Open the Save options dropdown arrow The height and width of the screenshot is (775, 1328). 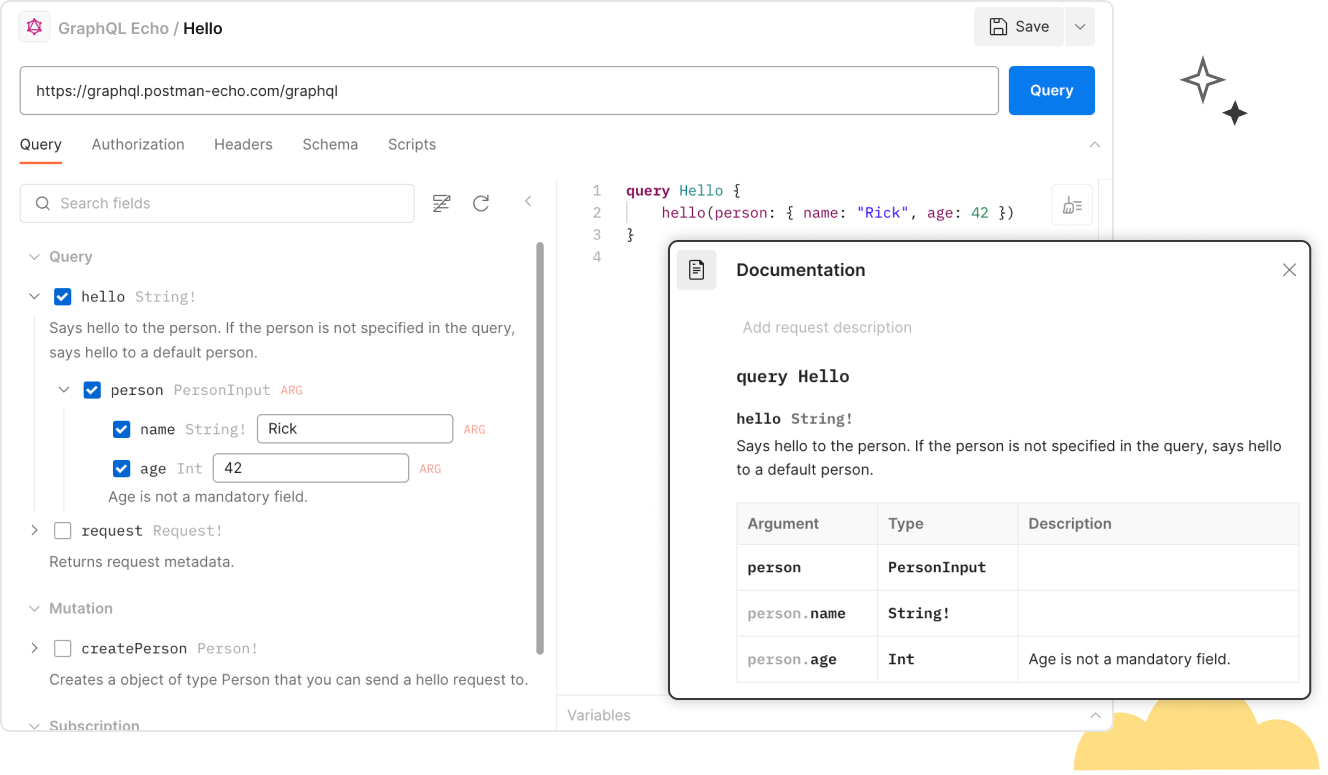pyautogui.click(x=1079, y=27)
